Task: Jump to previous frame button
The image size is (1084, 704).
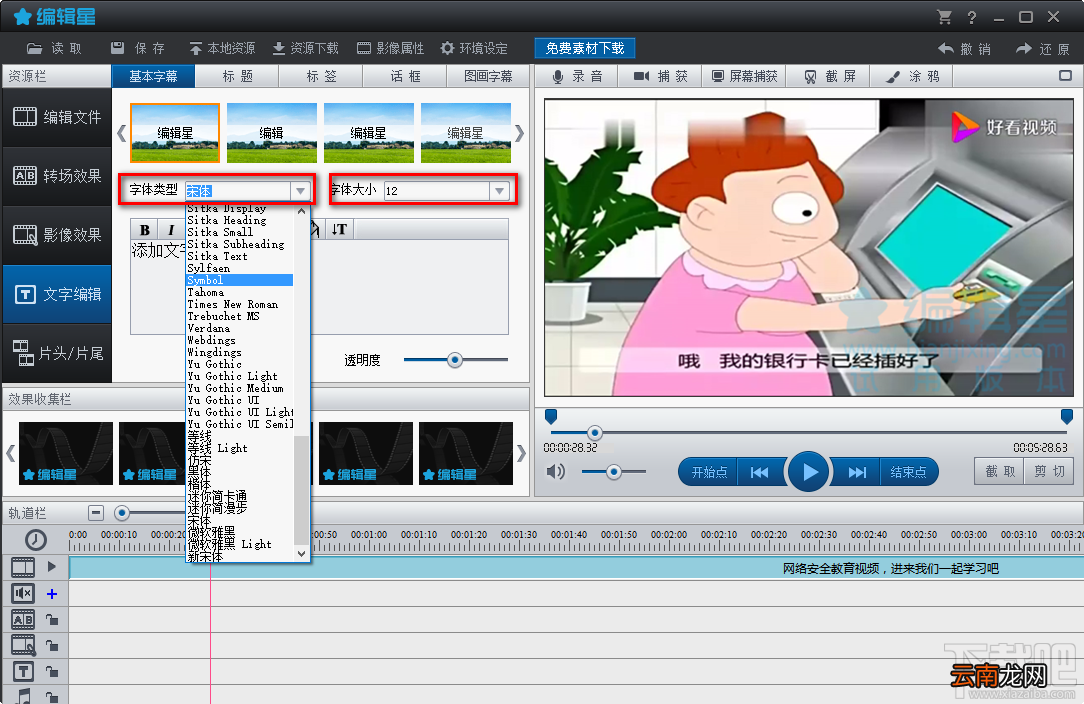Action: 759,472
